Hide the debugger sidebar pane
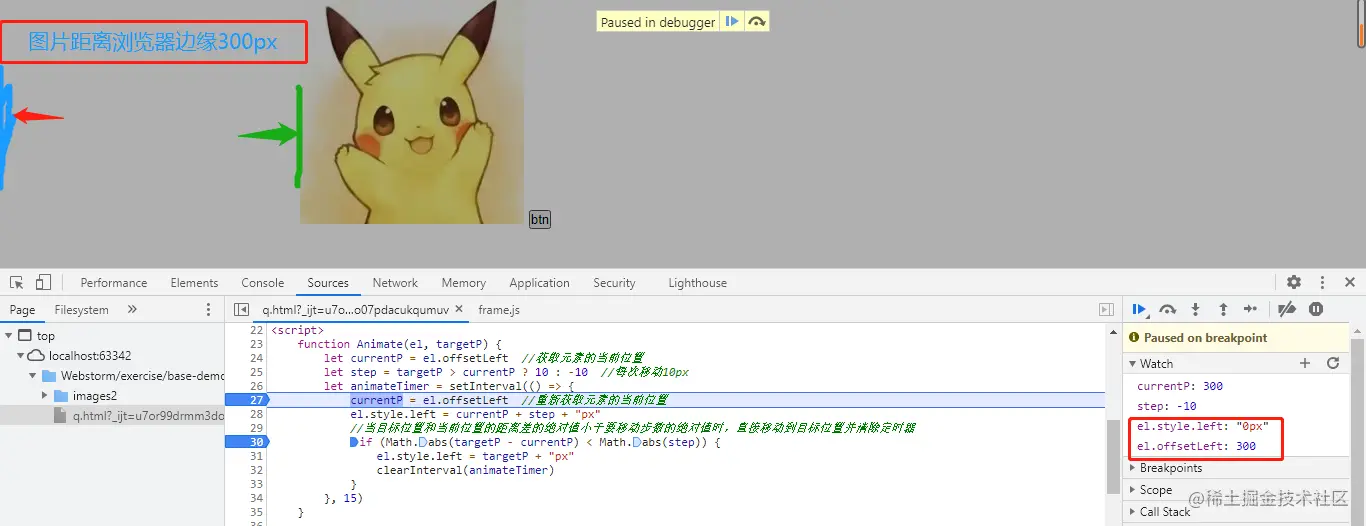The image size is (1366, 526). click(x=1106, y=310)
